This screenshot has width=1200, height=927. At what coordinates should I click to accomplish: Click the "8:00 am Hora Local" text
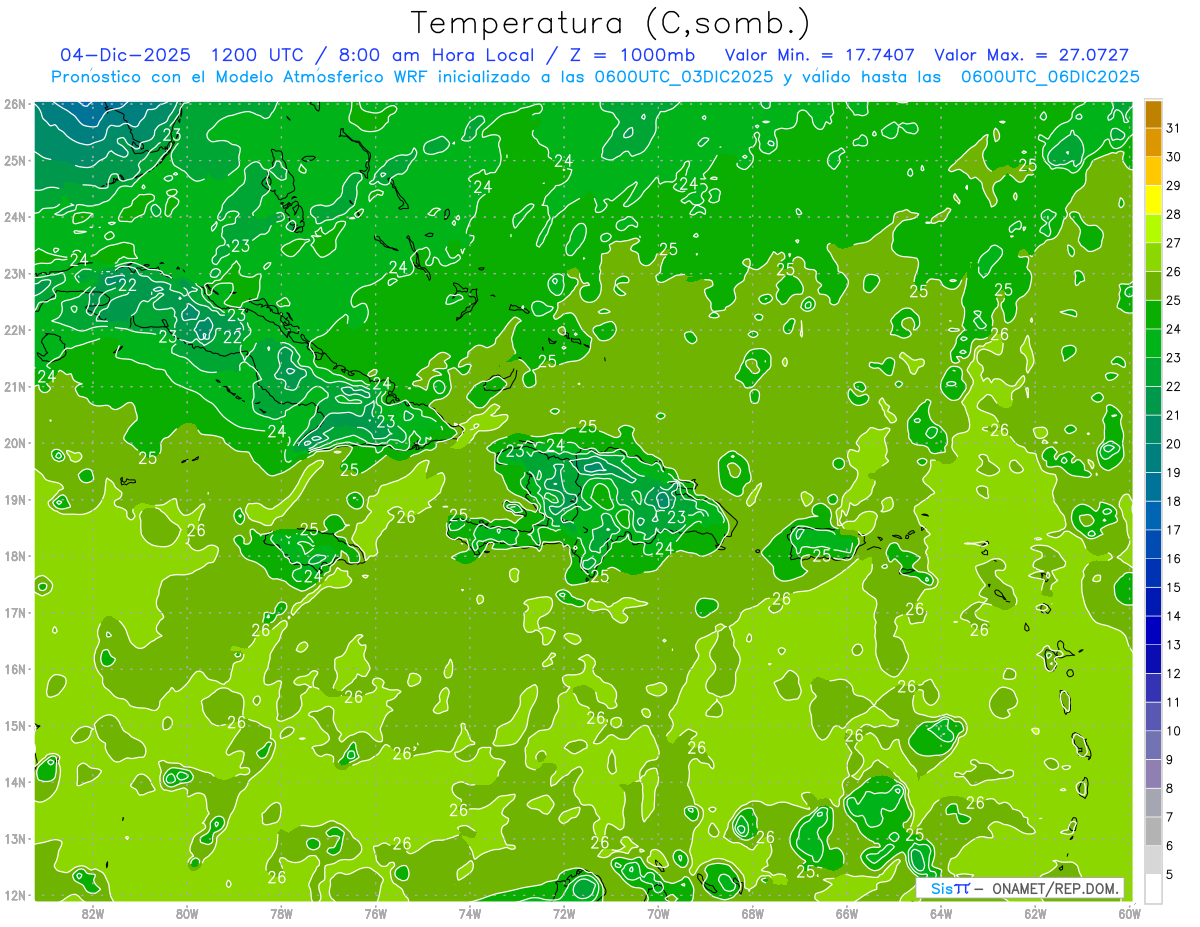coord(438,55)
